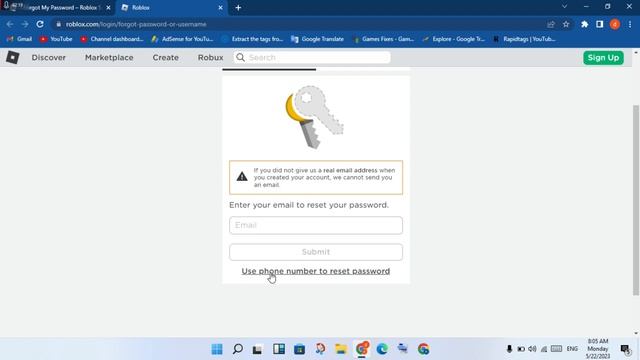Open Task View from the taskbar
The height and width of the screenshot is (360, 640).
257,349
